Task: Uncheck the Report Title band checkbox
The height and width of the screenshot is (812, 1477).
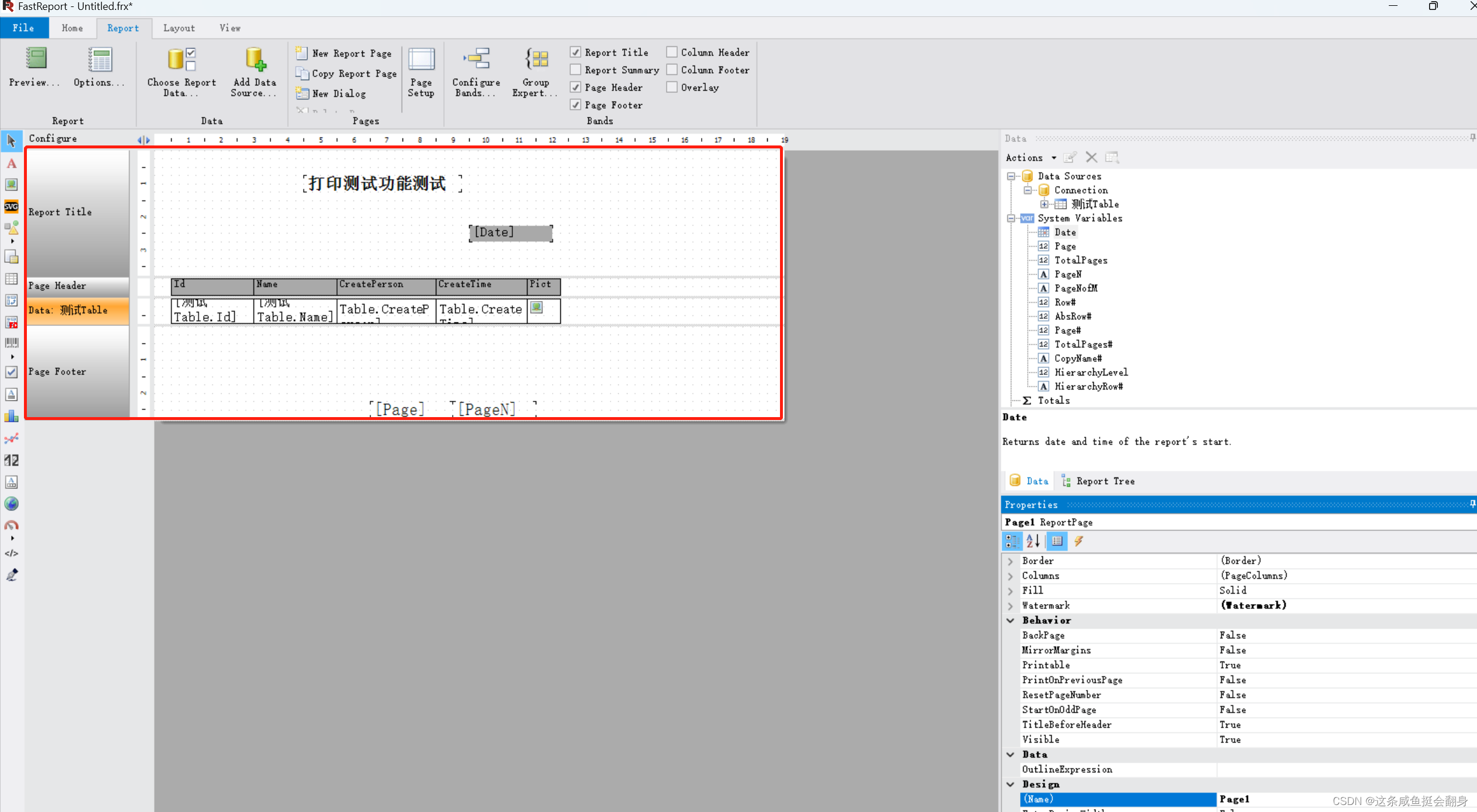Action: (x=575, y=52)
